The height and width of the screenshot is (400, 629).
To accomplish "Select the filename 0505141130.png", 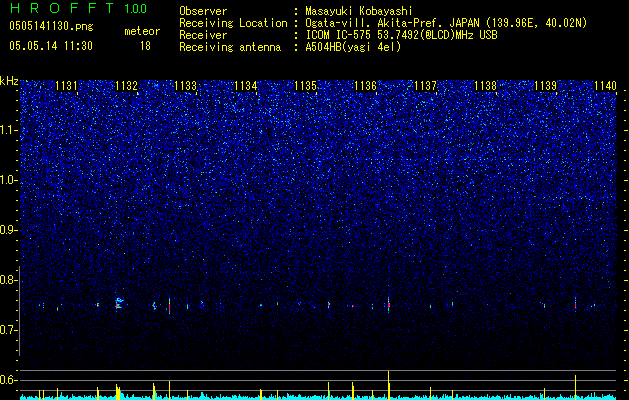I will tap(51, 26).
